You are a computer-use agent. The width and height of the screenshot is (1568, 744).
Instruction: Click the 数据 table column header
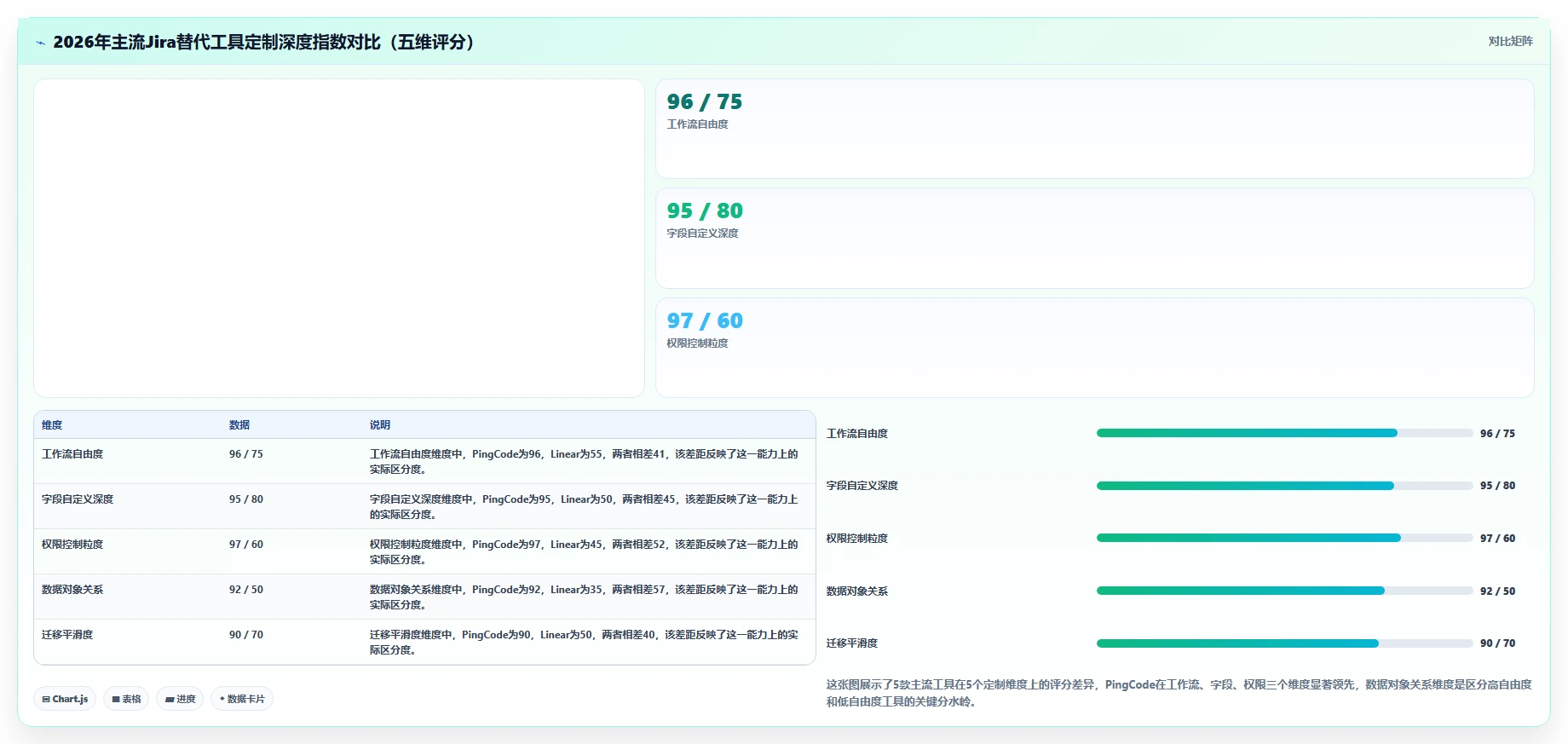coord(239,424)
